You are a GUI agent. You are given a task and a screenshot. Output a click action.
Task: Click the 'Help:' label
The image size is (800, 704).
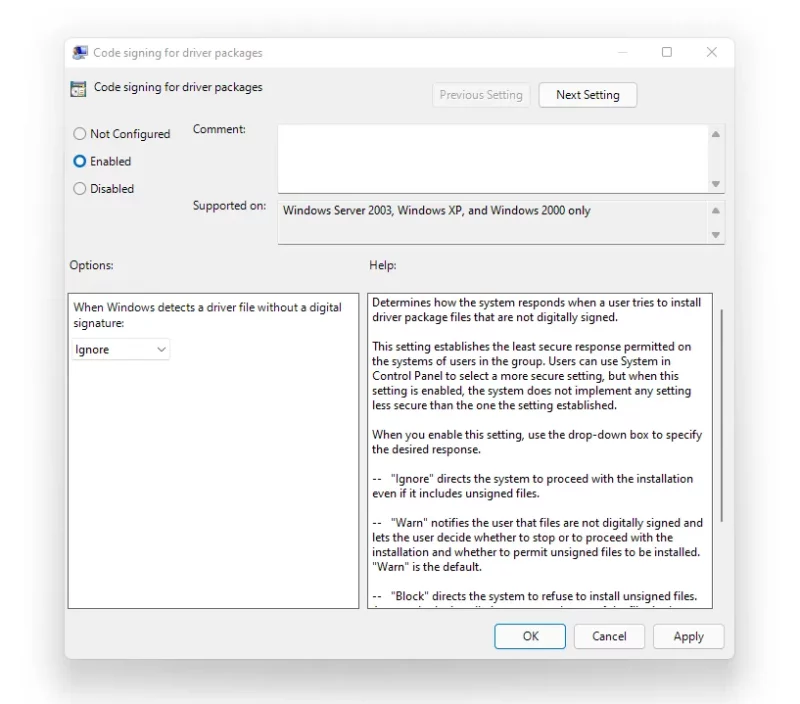tap(383, 265)
